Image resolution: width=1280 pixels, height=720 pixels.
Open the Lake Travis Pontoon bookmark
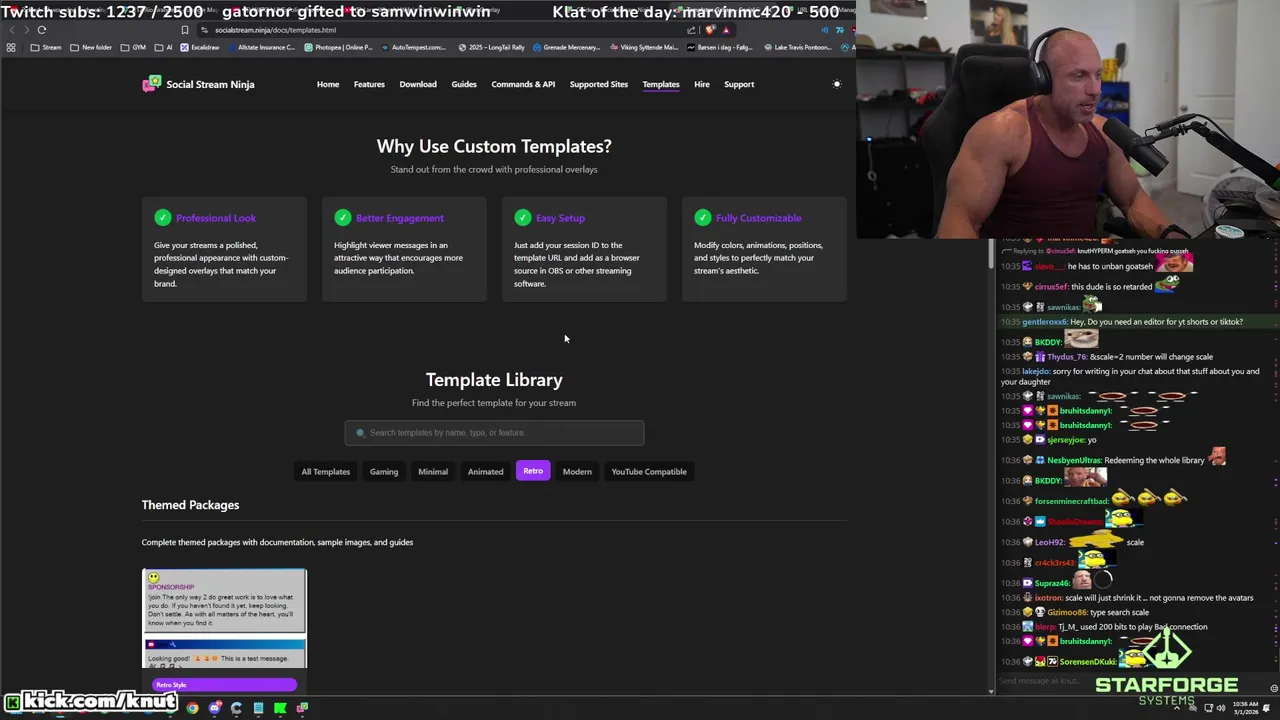[x=798, y=47]
